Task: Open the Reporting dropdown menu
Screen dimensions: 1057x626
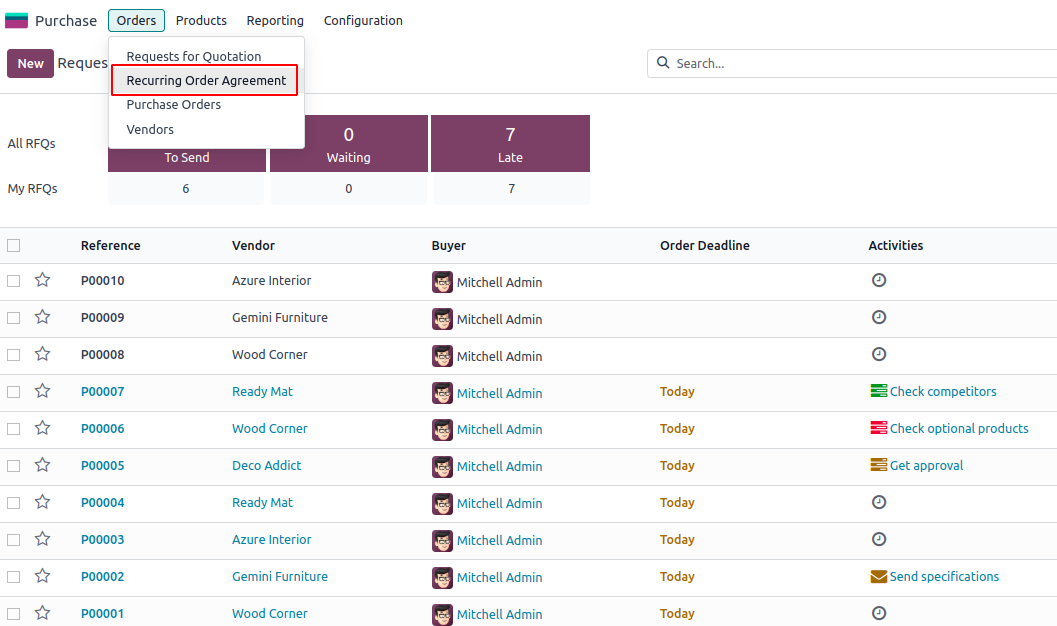Action: [x=275, y=20]
